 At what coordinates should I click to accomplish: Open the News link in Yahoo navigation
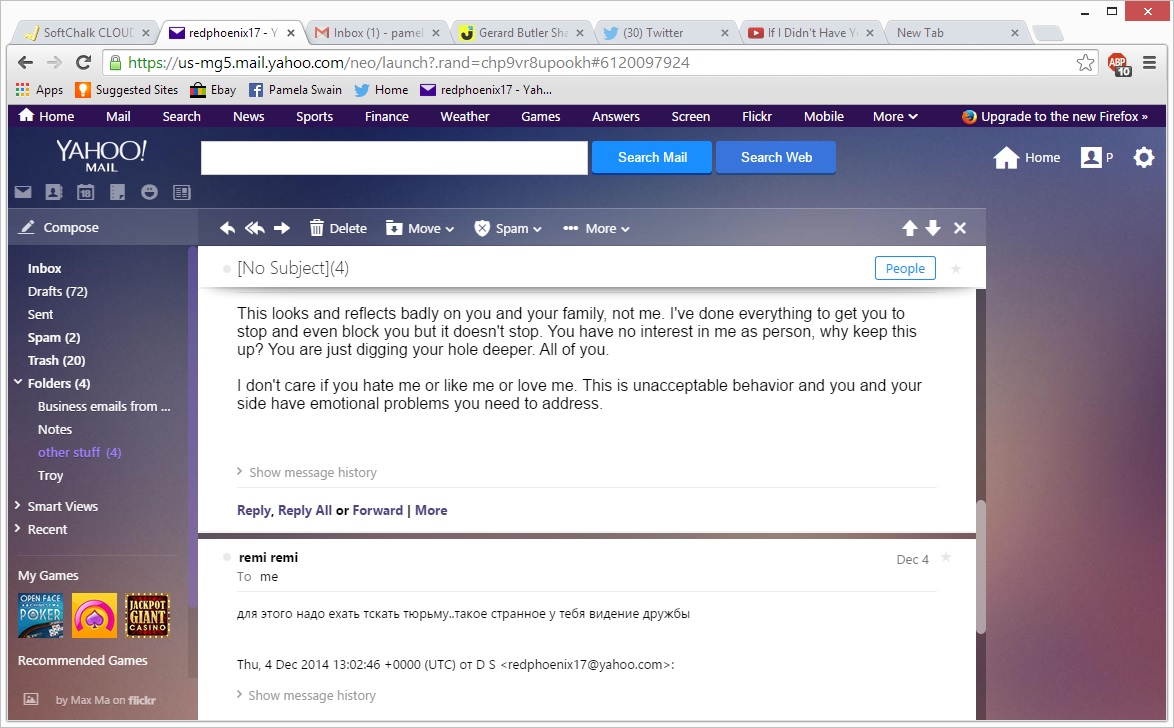(249, 116)
